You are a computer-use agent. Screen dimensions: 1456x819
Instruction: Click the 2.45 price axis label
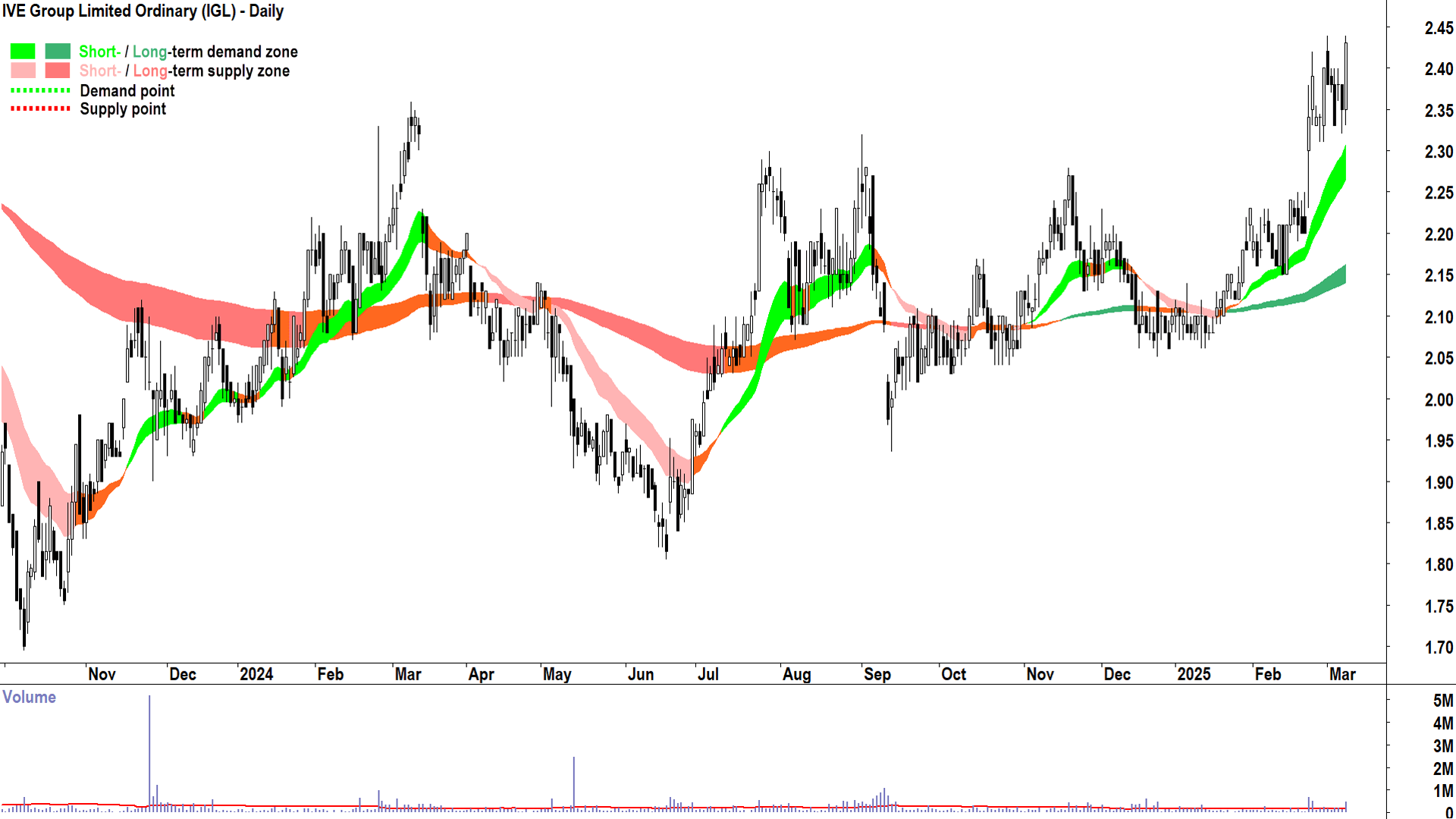[x=1438, y=28]
